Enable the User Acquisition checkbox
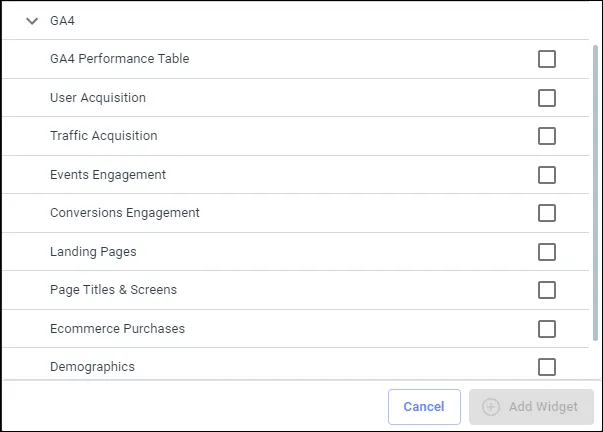This screenshot has width=603, height=432. [546, 98]
